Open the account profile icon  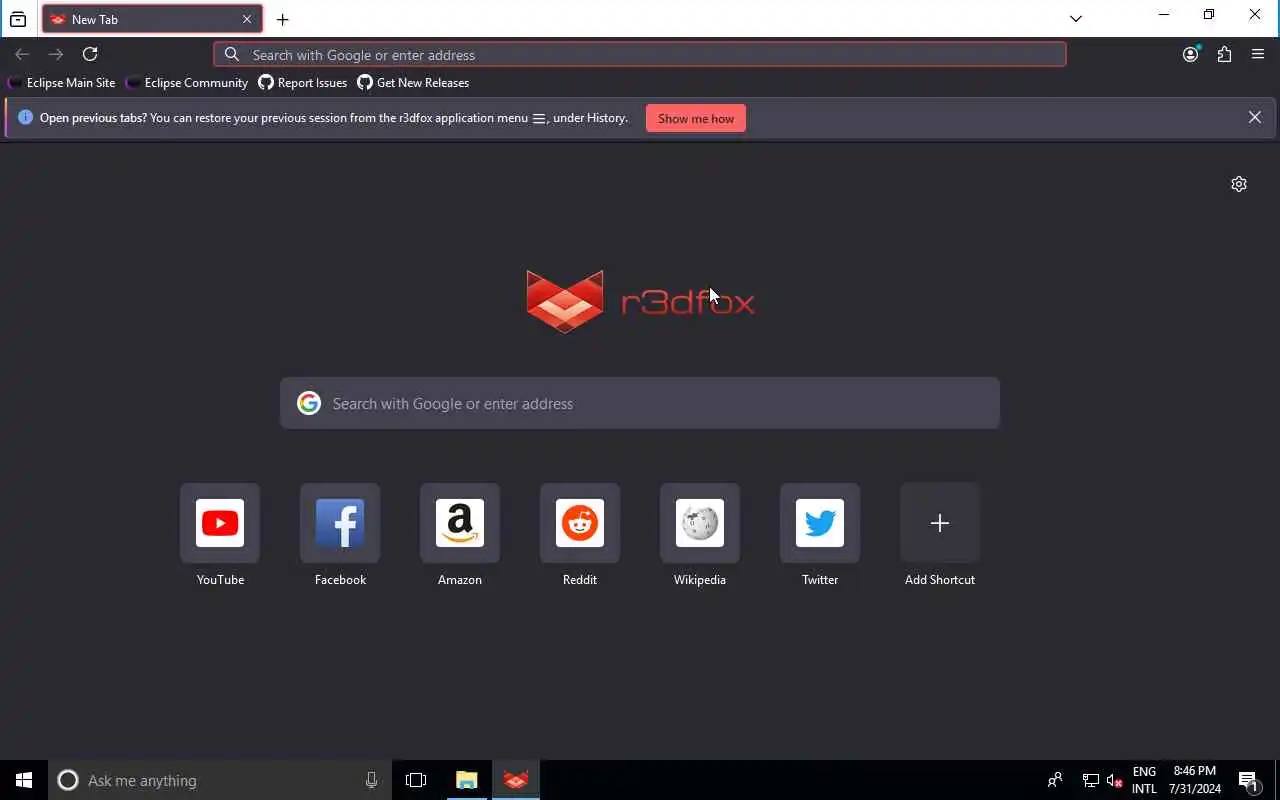tap(1190, 54)
